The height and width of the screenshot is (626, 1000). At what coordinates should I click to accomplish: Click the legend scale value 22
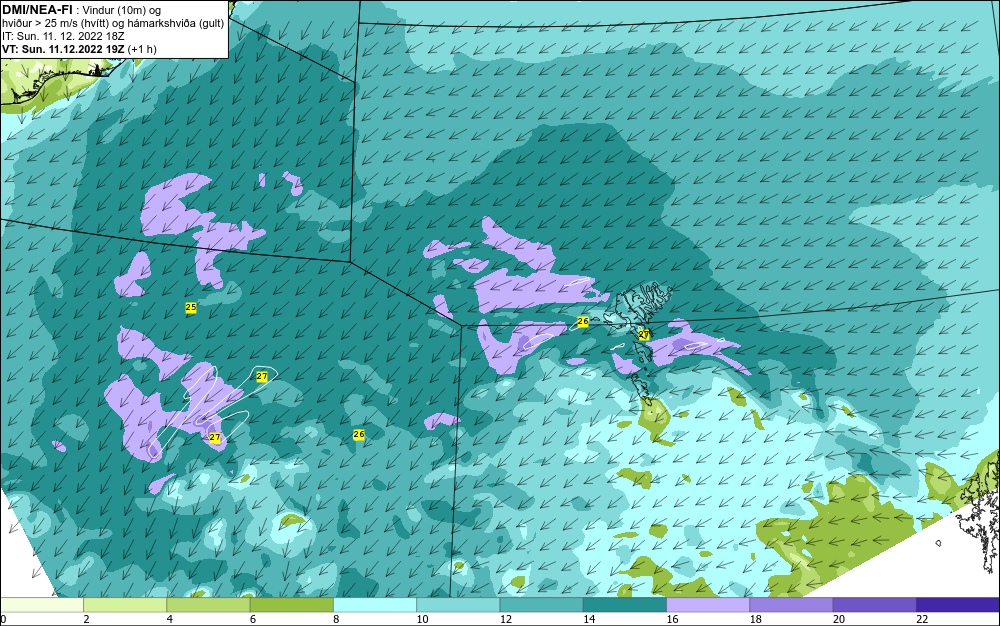point(922,619)
